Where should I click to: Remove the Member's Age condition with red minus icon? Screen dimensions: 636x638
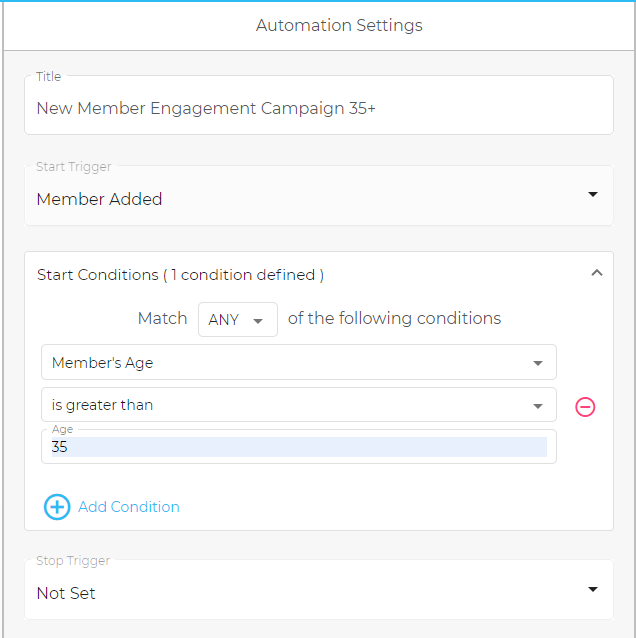585,406
